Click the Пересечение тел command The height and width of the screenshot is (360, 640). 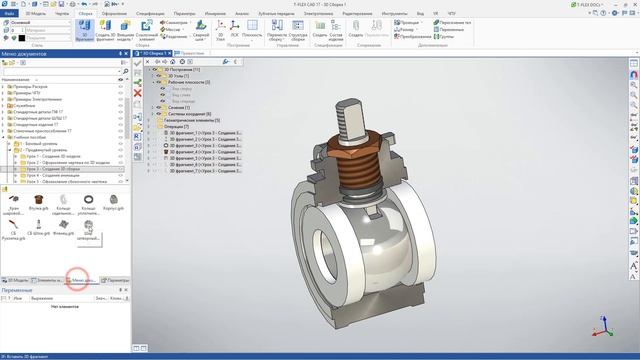pyautogui.click(x=452, y=22)
